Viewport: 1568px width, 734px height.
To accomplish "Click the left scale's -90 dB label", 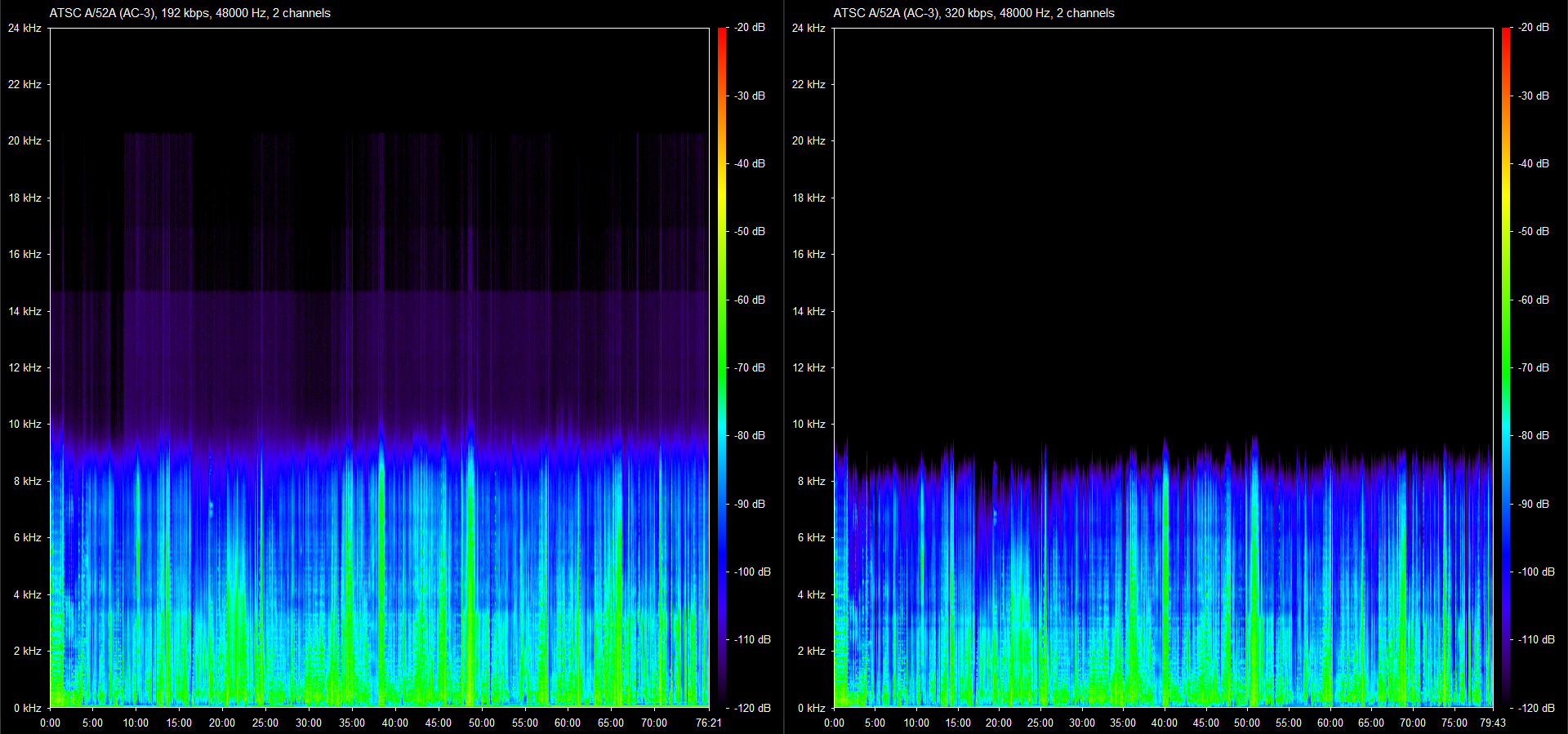I will (x=750, y=504).
